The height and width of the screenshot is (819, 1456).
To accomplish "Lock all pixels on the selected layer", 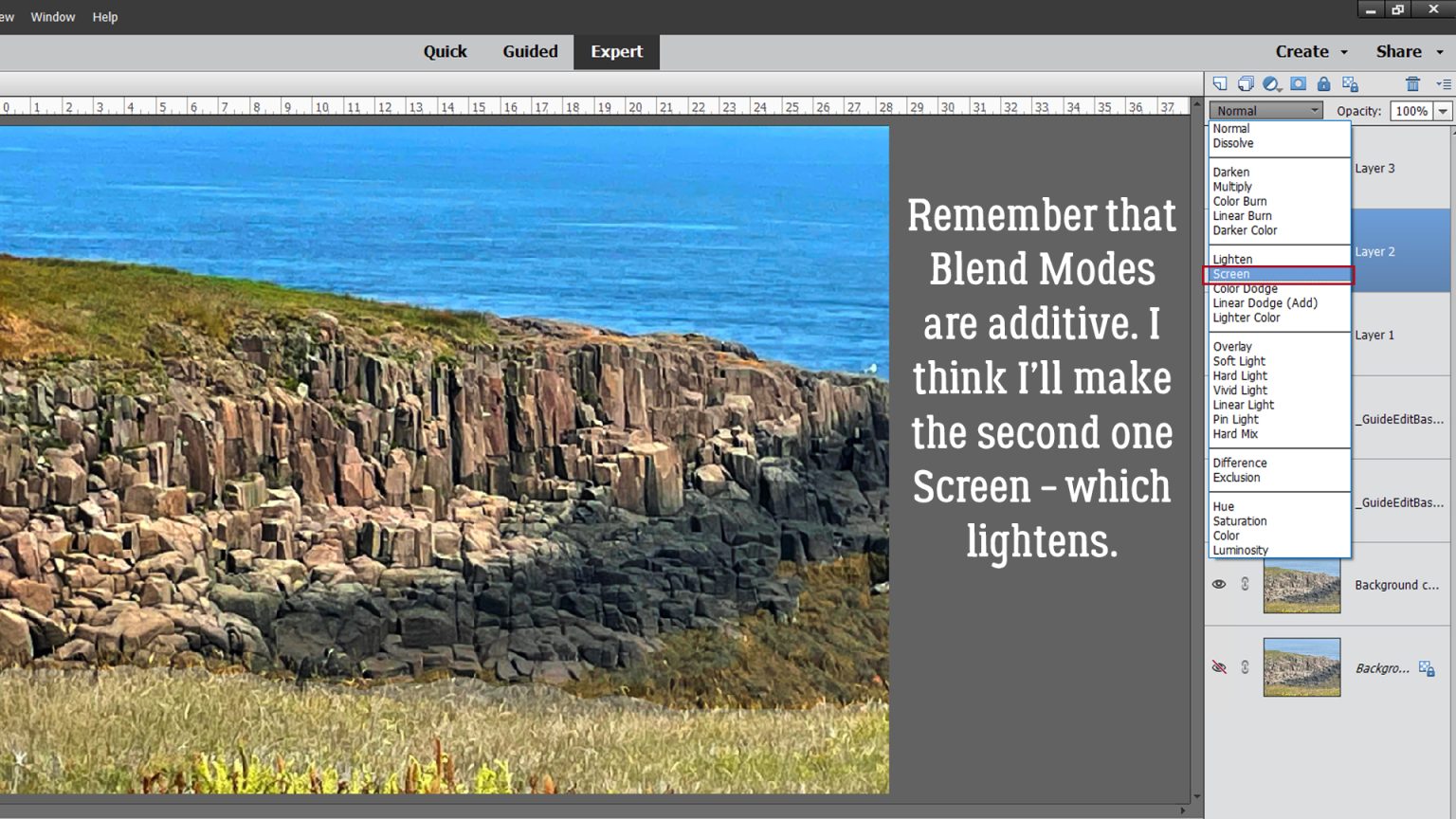I will tap(1324, 84).
